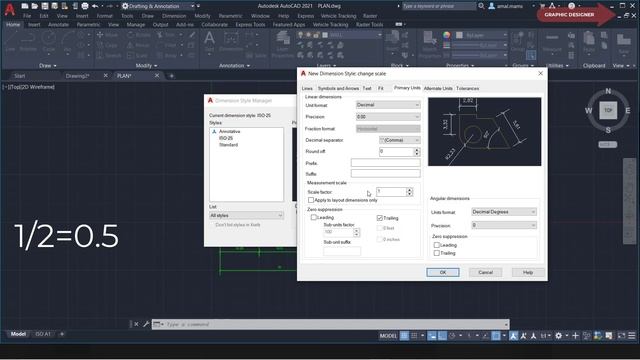Click the Scale factor input field
The image size is (640, 360).
pos(391,191)
